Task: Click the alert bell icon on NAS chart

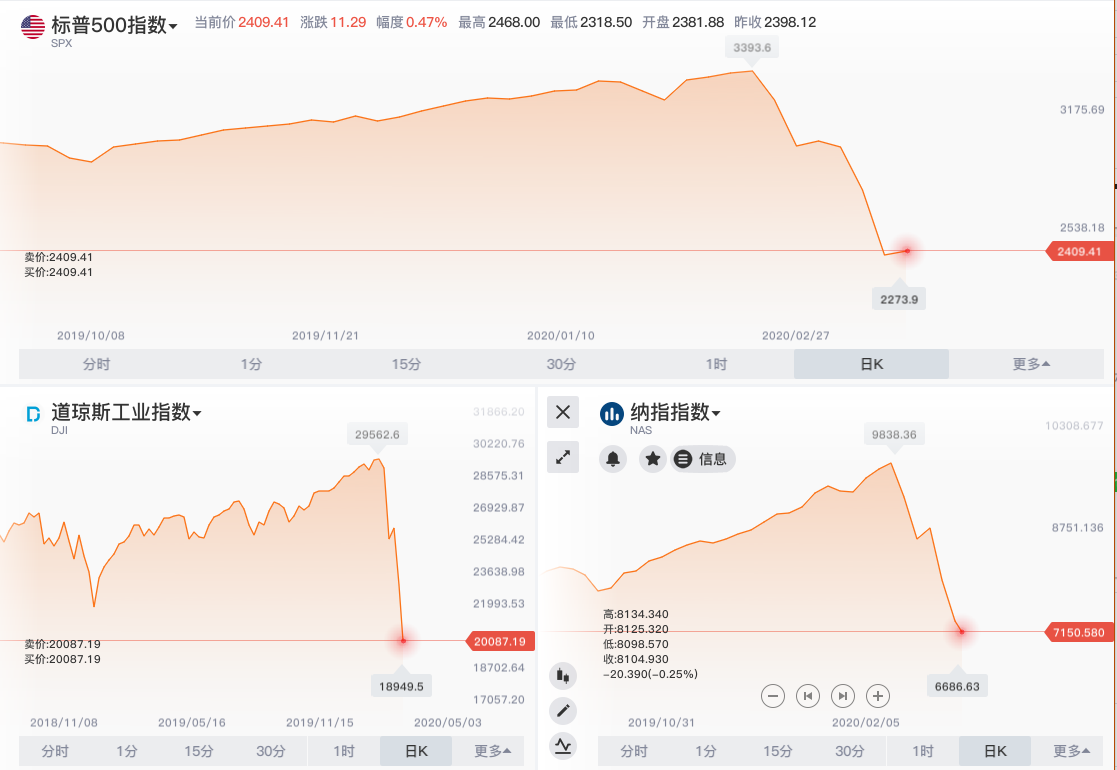Action: [x=613, y=459]
